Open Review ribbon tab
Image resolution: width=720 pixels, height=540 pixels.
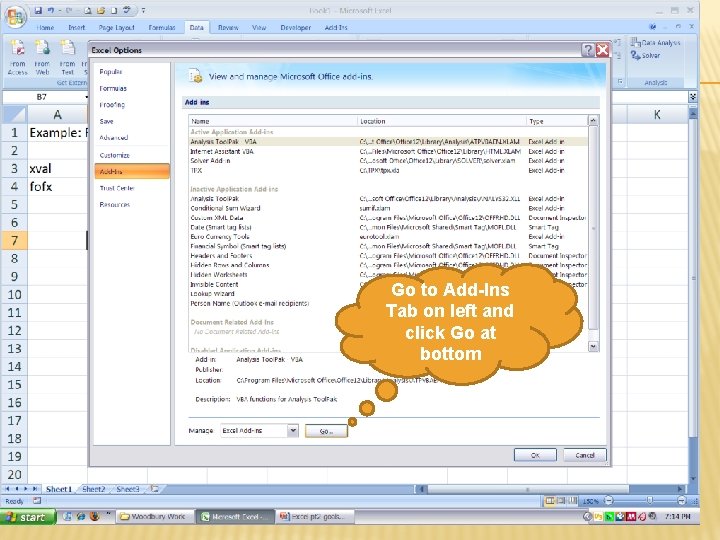click(228, 28)
